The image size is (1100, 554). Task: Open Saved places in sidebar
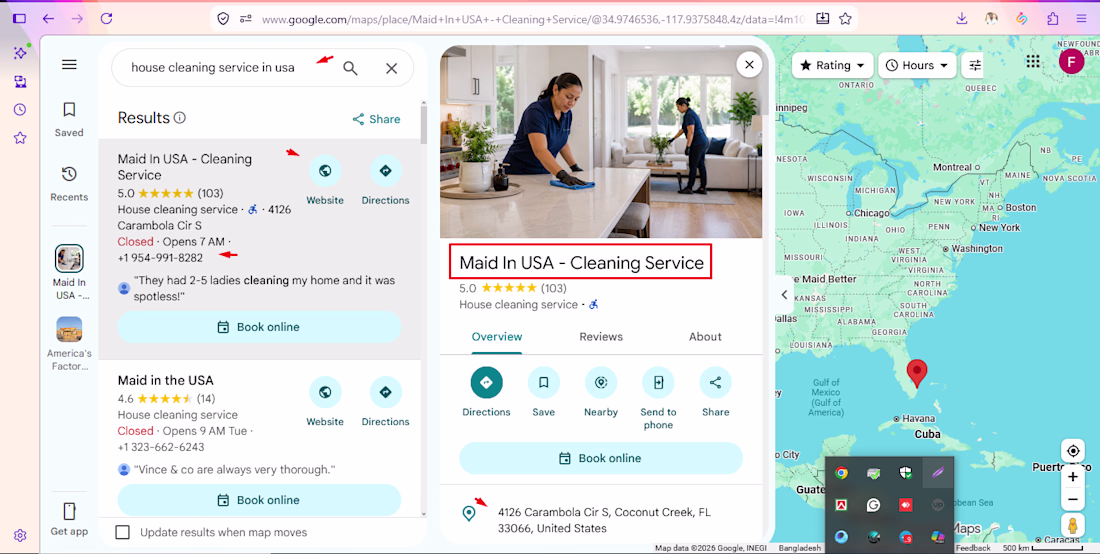(x=69, y=119)
